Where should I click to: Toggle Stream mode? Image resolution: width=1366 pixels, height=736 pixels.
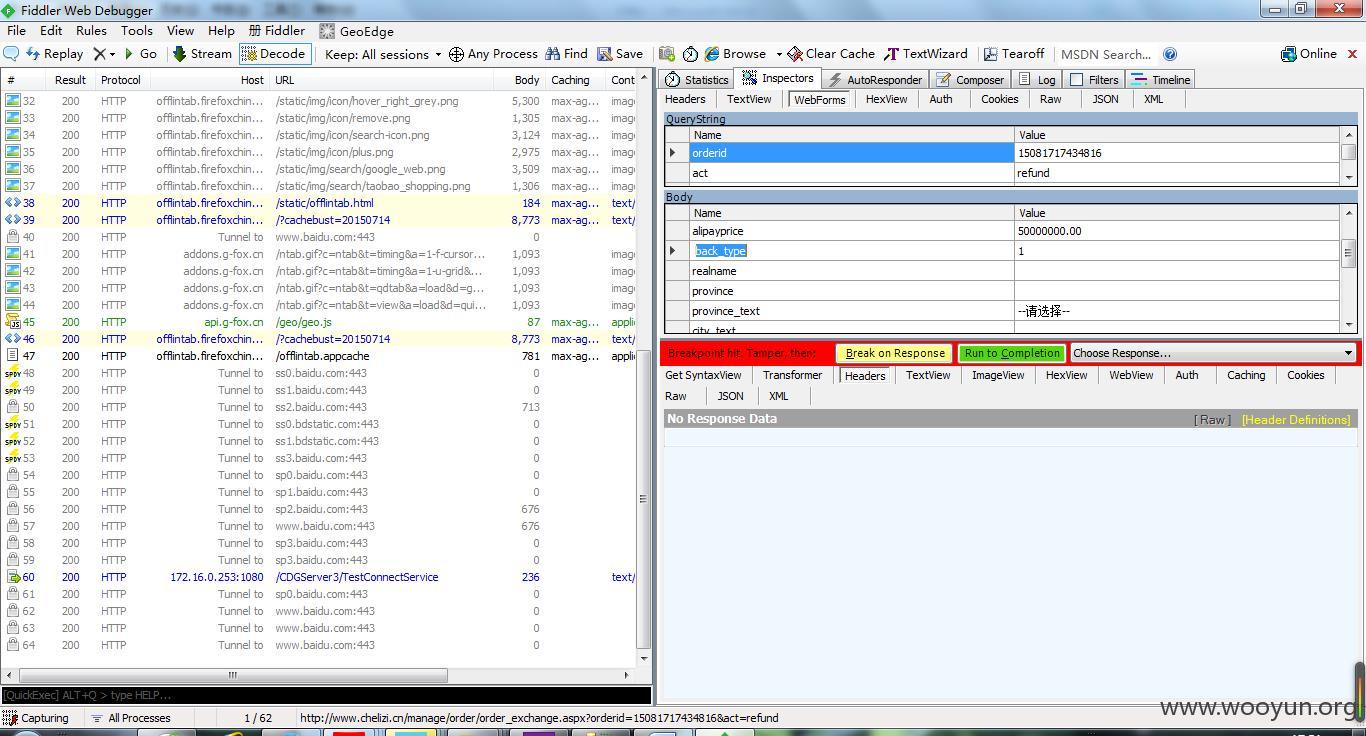[x=202, y=54]
